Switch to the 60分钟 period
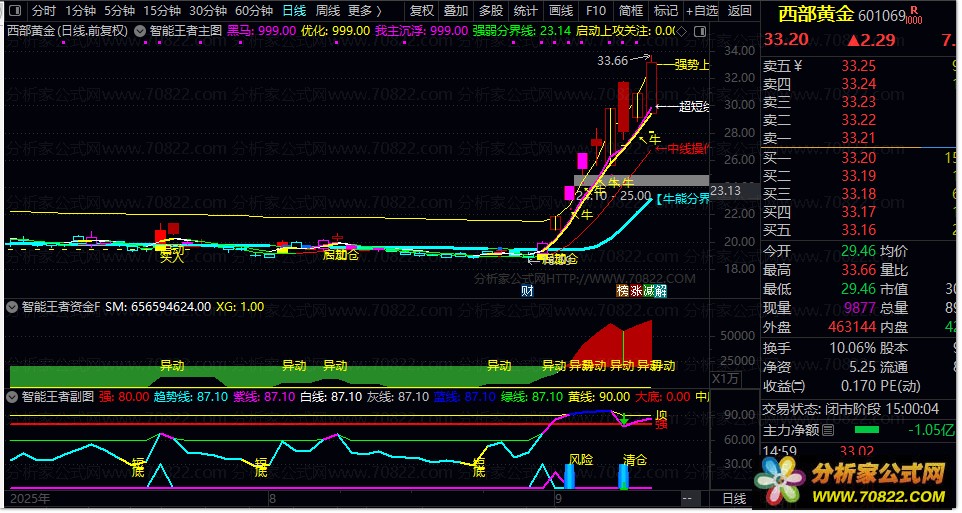The image size is (962, 513). pos(254,10)
